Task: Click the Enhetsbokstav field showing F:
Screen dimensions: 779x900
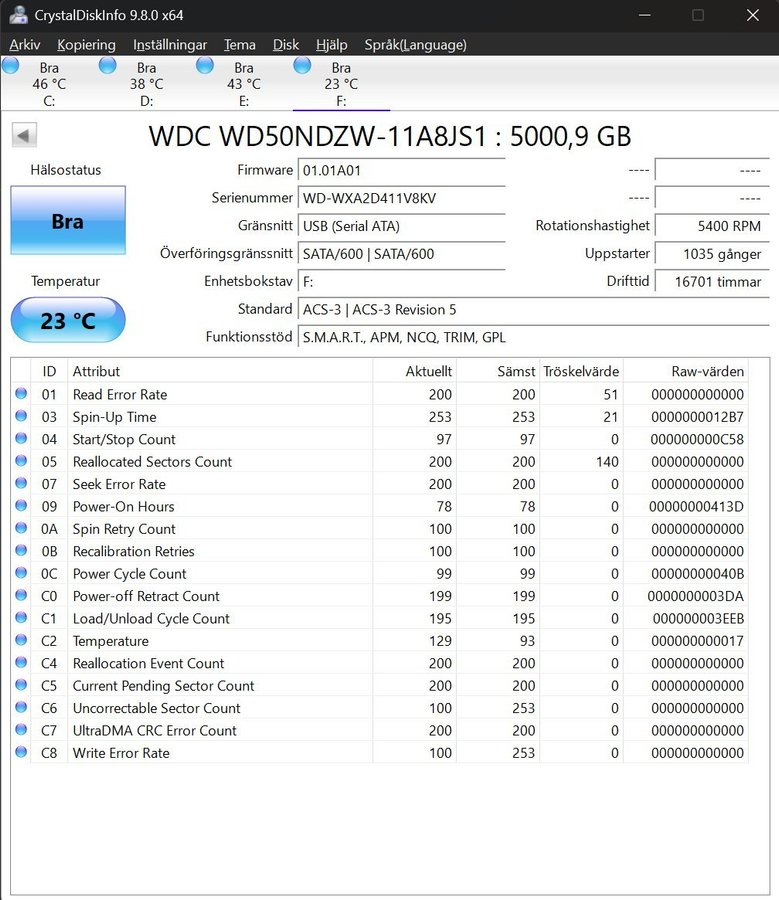Action: coord(401,282)
